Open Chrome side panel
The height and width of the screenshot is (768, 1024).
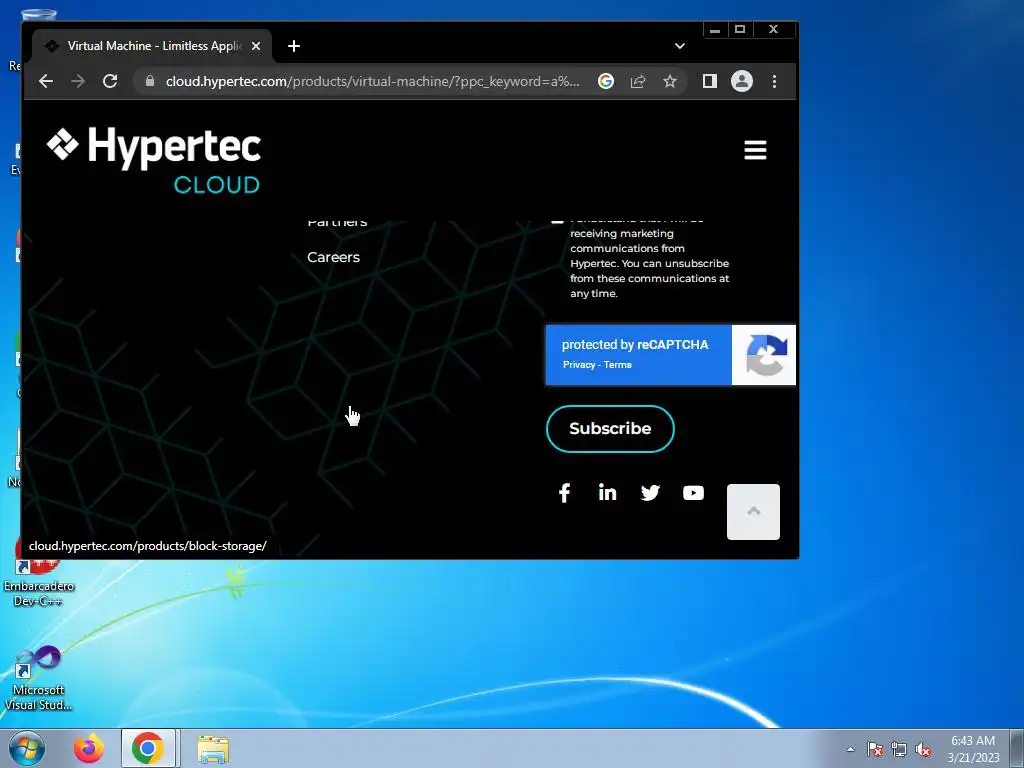click(709, 81)
